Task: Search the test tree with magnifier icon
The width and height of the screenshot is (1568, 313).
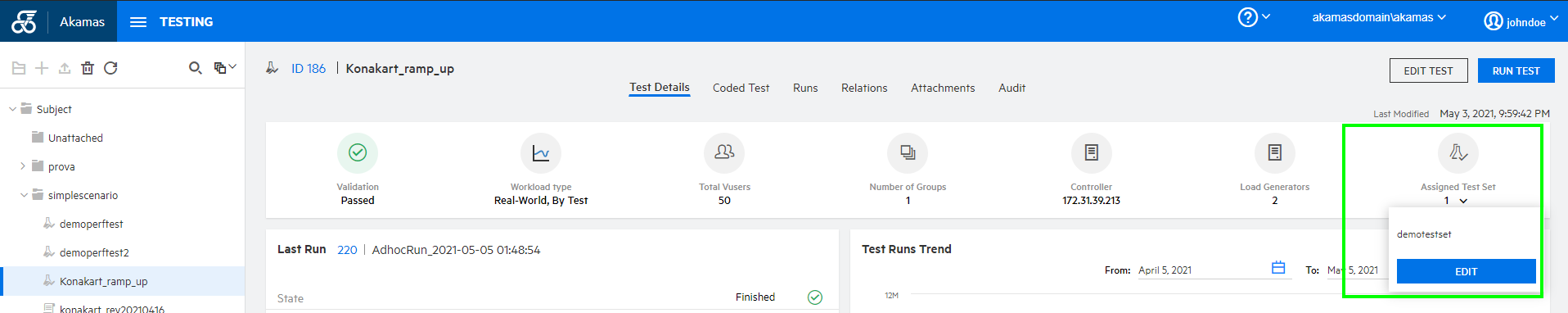Action: tap(195, 68)
